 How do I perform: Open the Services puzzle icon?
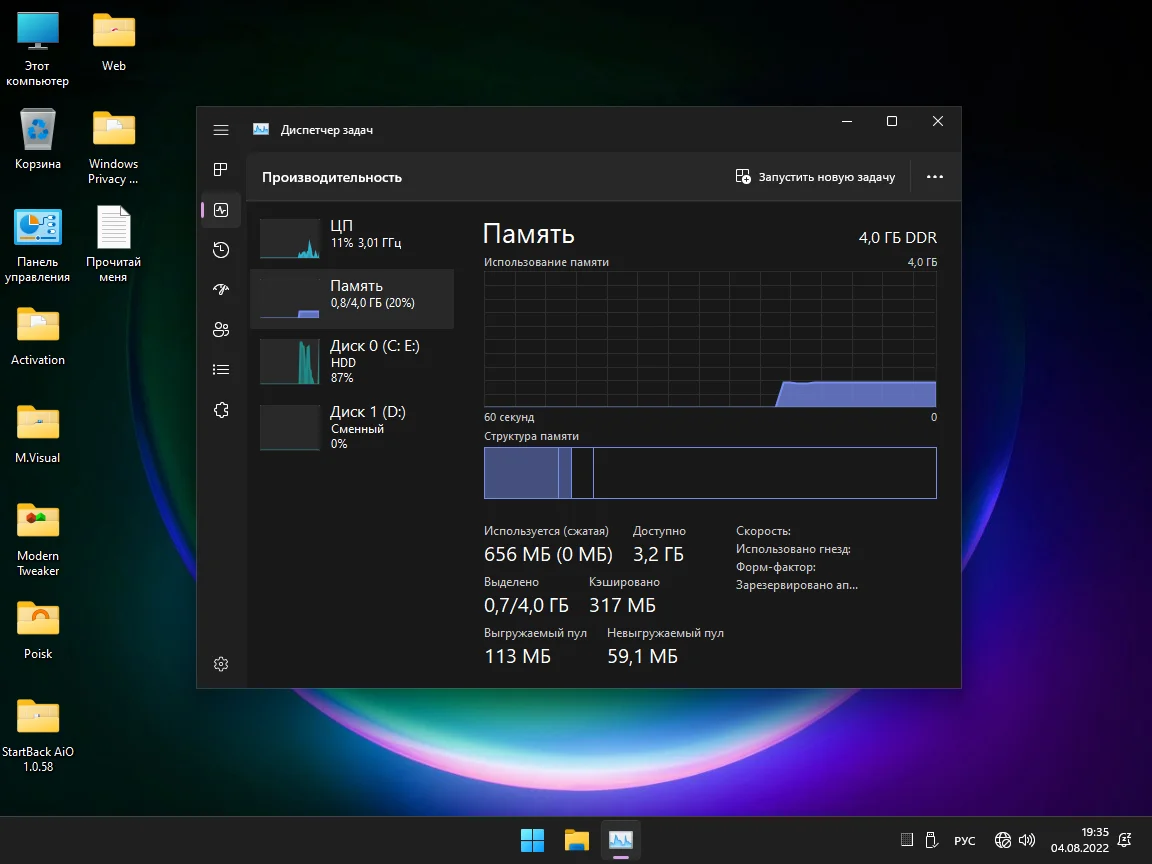coord(221,410)
